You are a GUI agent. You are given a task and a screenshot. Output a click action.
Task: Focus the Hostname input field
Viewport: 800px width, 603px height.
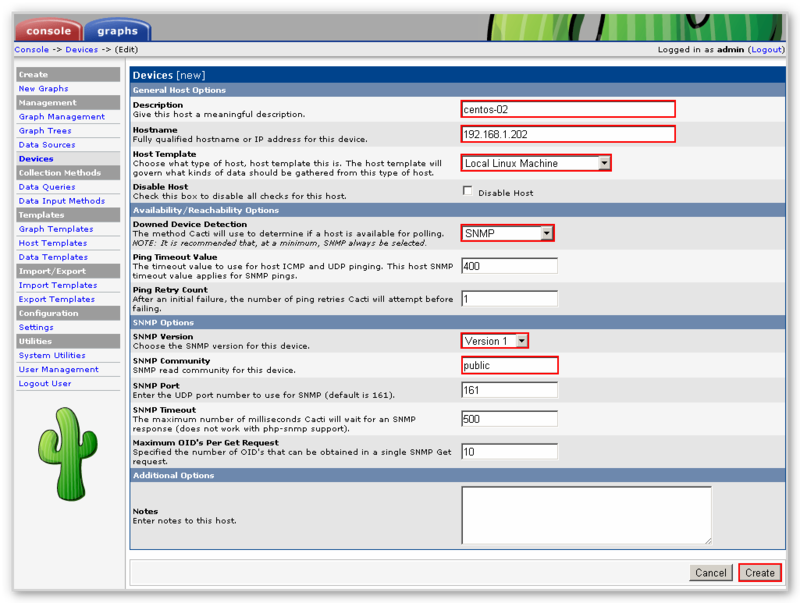pos(568,134)
